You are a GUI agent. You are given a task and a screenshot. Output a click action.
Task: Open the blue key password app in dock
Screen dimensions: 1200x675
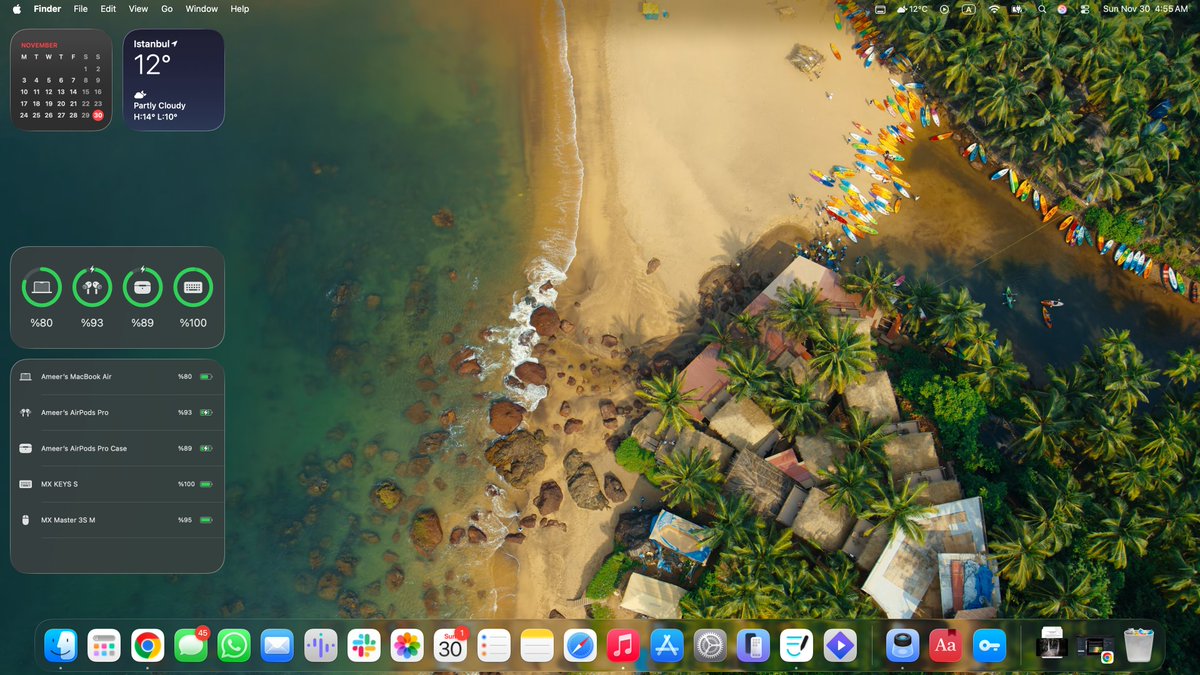(989, 645)
